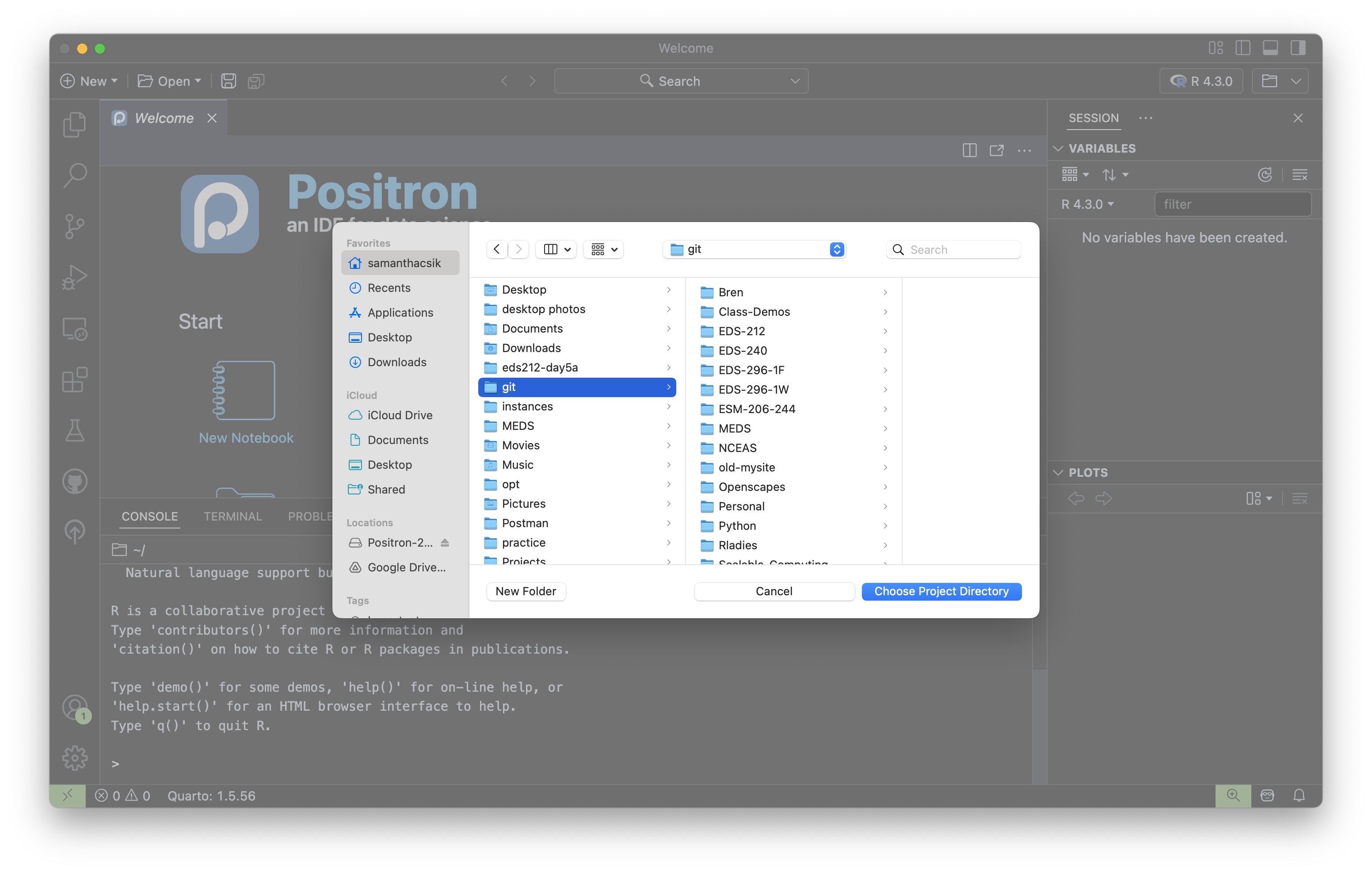Refresh the Variables pane
Viewport: 1372px width, 873px height.
pyautogui.click(x=1265, y=175)
